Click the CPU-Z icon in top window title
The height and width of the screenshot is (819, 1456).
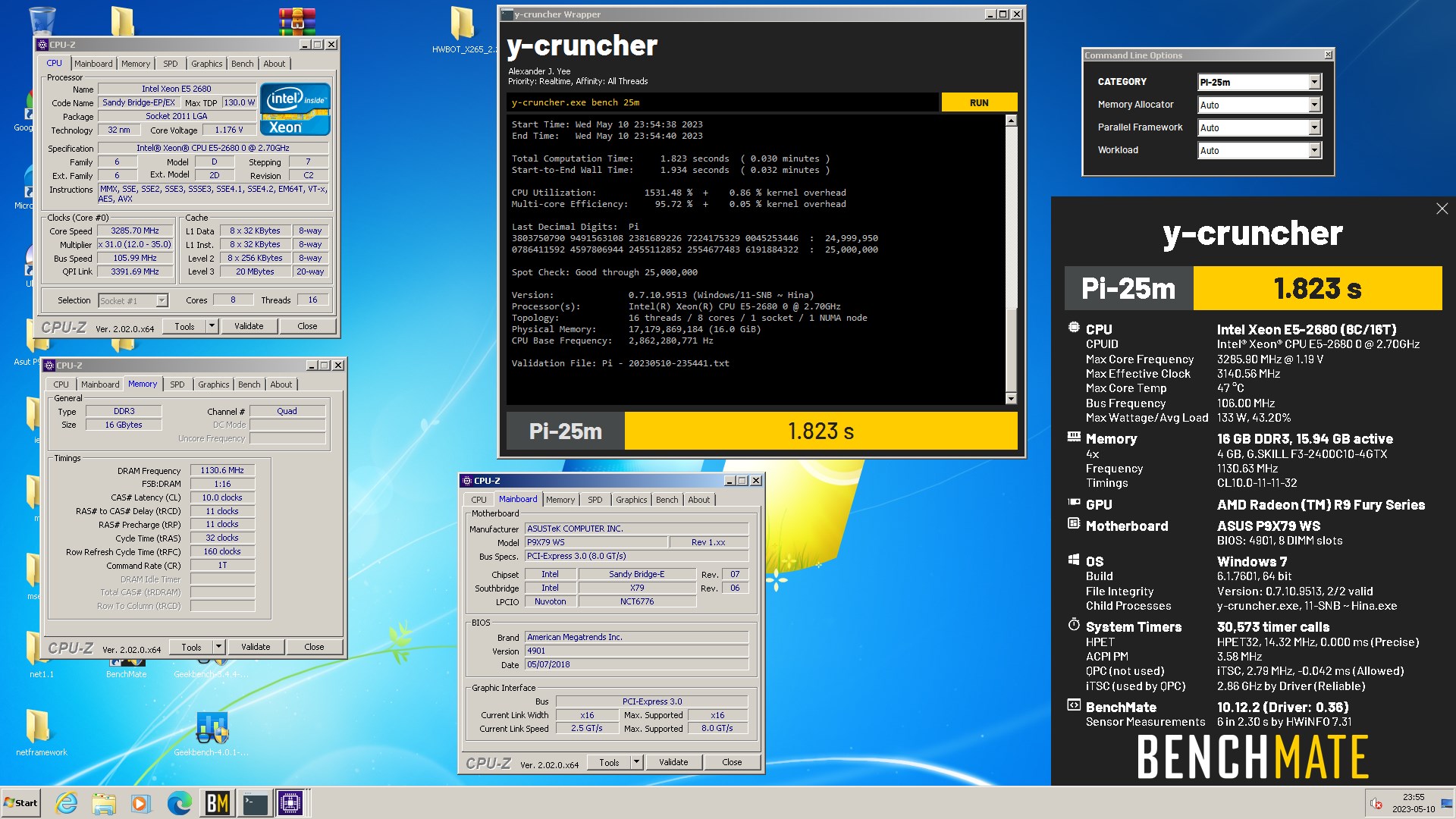click(x=43, y=45)
